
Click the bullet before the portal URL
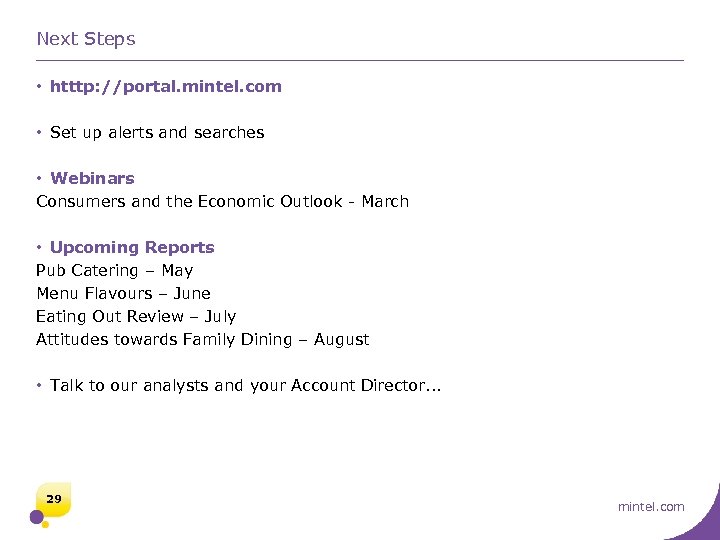coord(39,87)
